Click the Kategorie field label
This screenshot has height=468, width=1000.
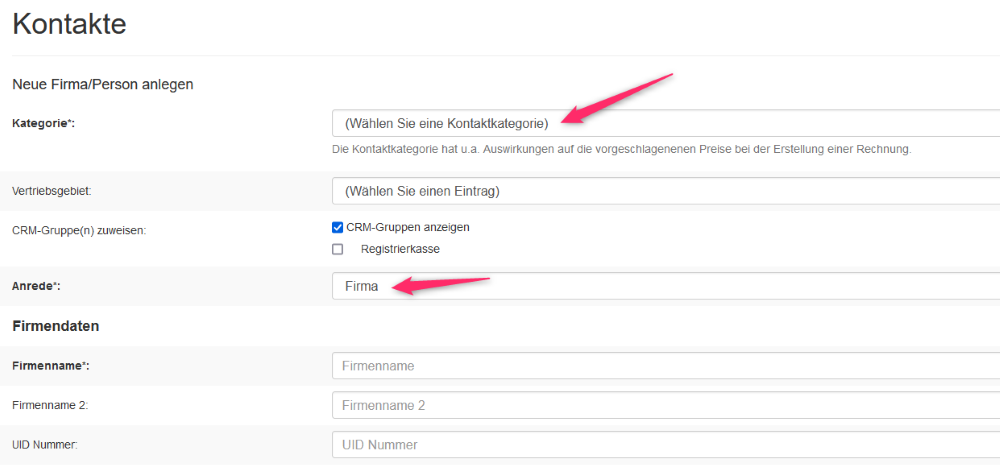(x=43, y=123)
